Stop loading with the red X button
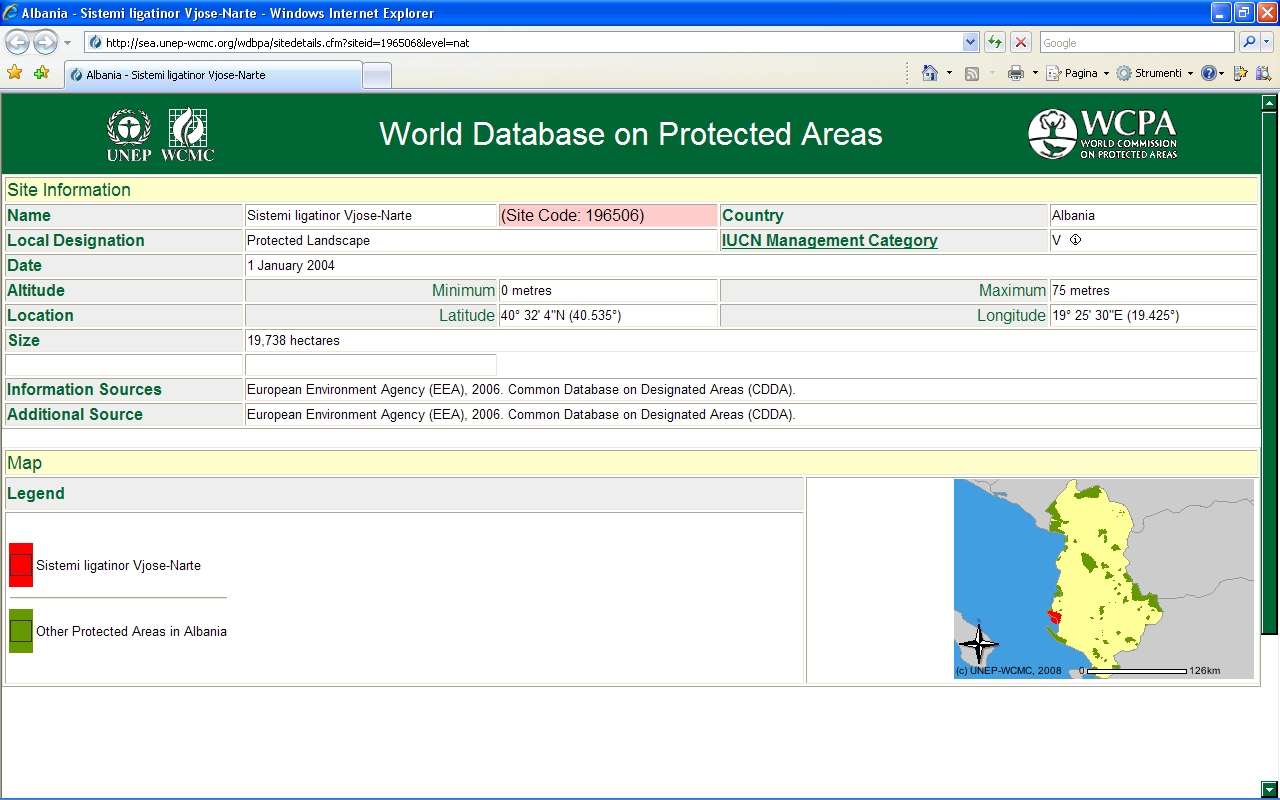Viewport: 1280px width, 800px height. [1021, 42]
